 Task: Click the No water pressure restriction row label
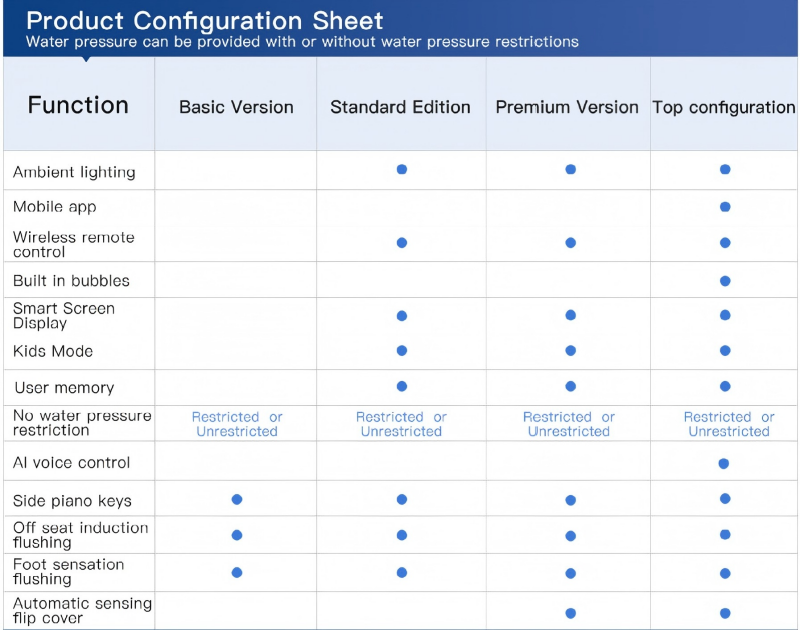(x=82, y=423)
